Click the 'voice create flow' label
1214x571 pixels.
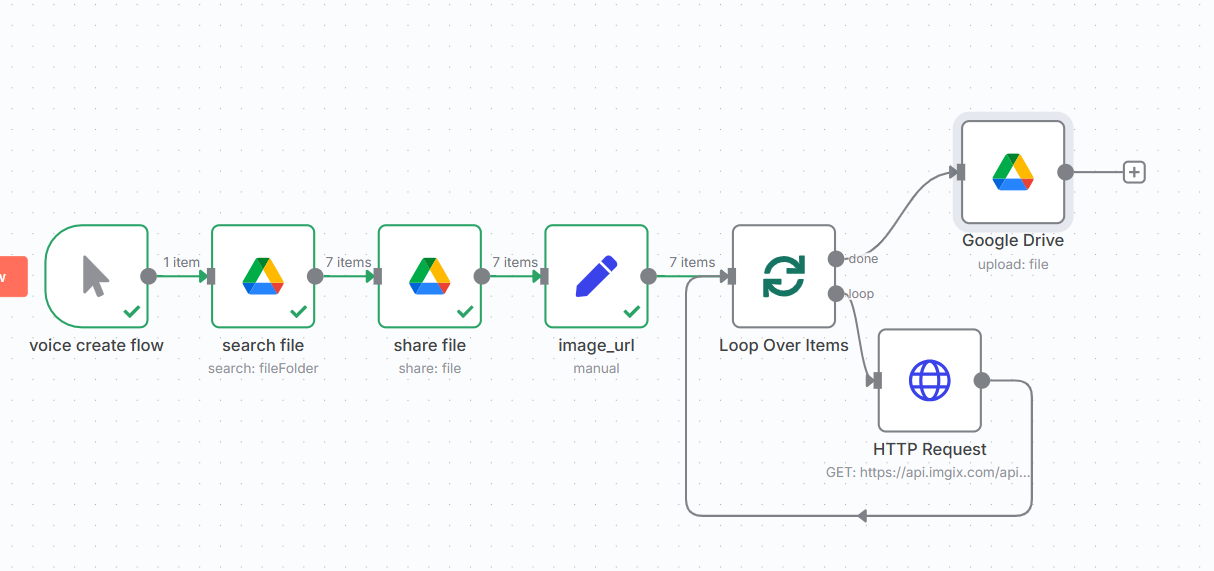coord(97,345)
